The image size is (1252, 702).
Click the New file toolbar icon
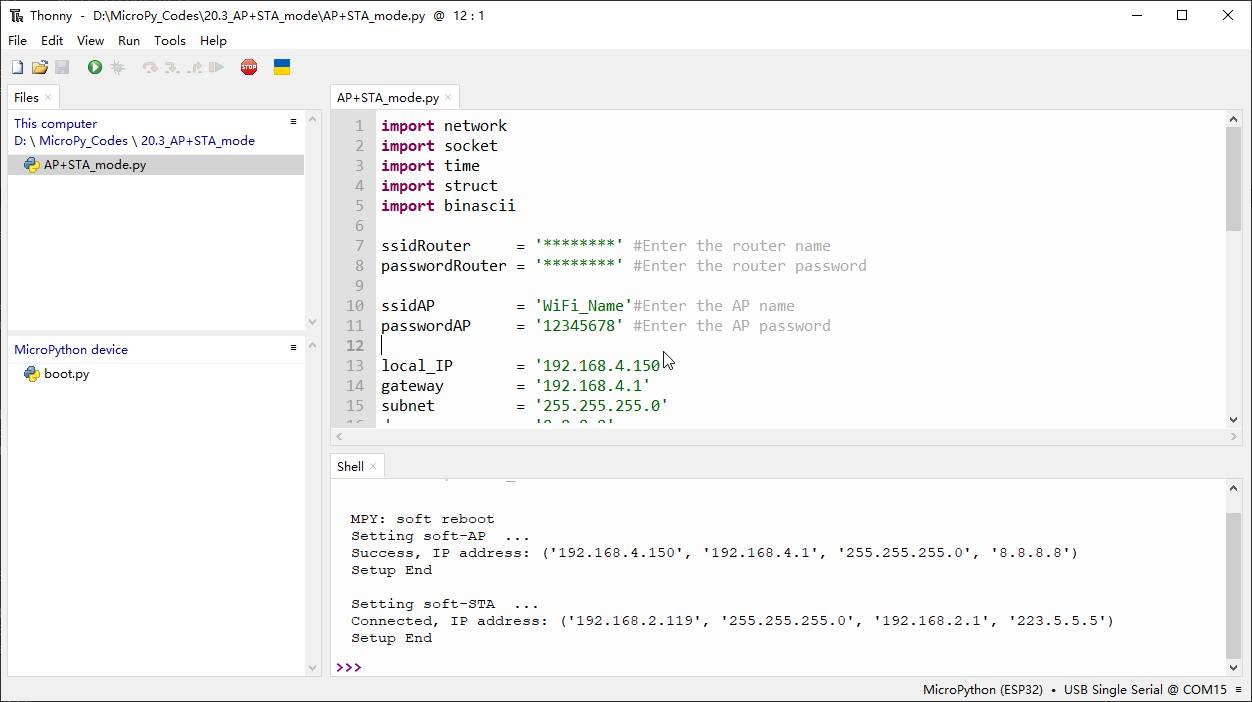click(17, 67)
